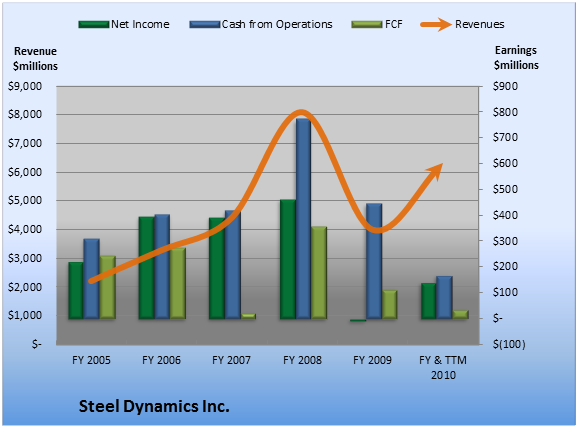This screenshot has width=577, height=427.
Task: Click the 'Steel Dynamics Inc.' chart title
Action: click(x=154, y=406)
